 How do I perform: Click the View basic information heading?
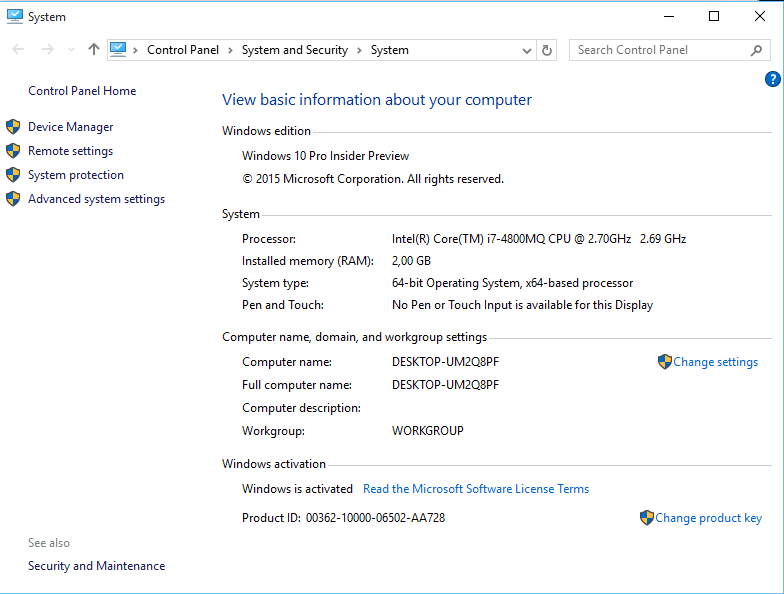(x=377, y=100)
